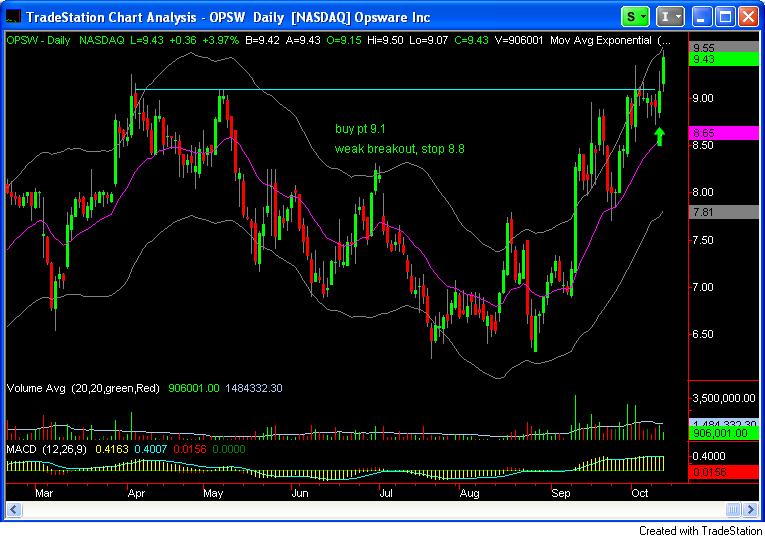The width and height of the screenshot is (765, 537).
Task: Click the 'Mov Avg Exponential' indicator label
Action: [x=601, y=40]
